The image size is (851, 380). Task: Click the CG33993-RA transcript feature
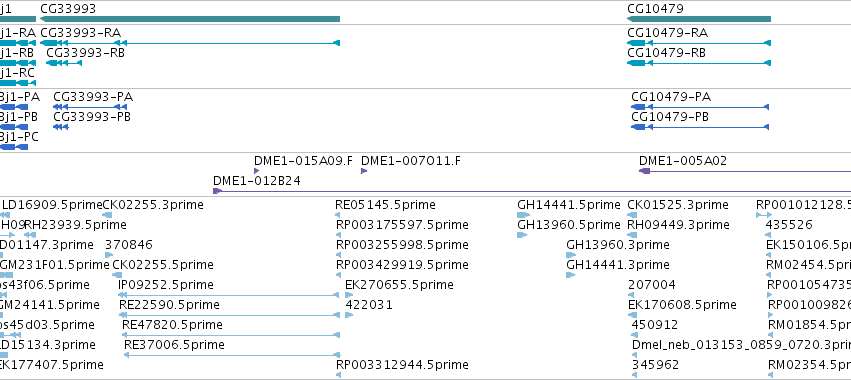[x=190, y=43]
